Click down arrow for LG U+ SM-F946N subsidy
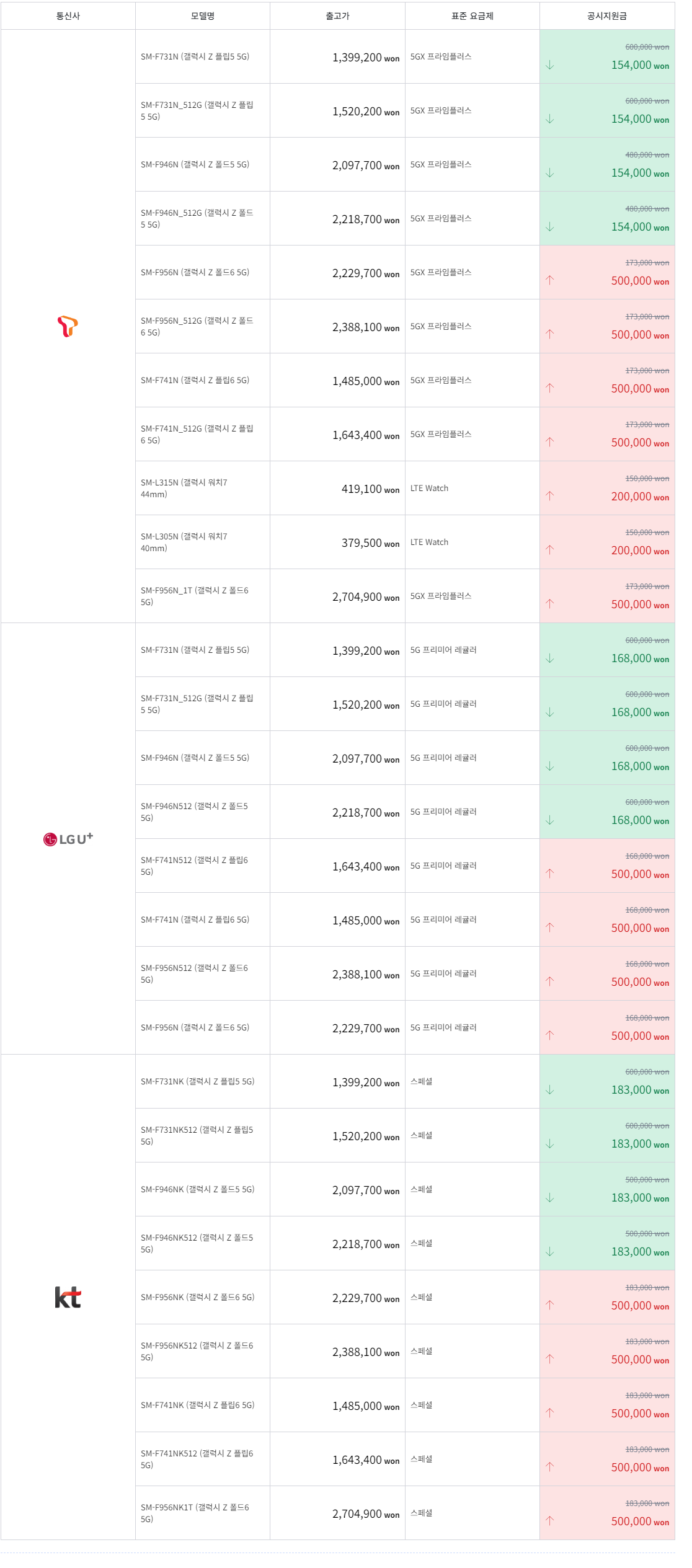The height and width of the screenshot is (1568, 692). [549, 766]
